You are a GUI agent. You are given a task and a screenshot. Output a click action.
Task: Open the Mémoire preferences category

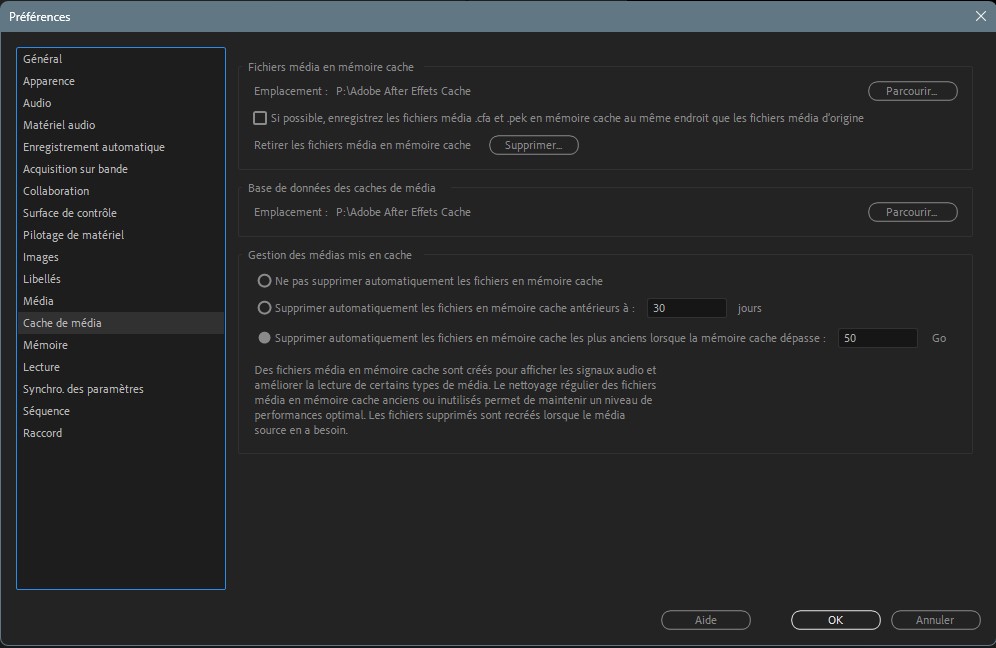tap(46, 345)
